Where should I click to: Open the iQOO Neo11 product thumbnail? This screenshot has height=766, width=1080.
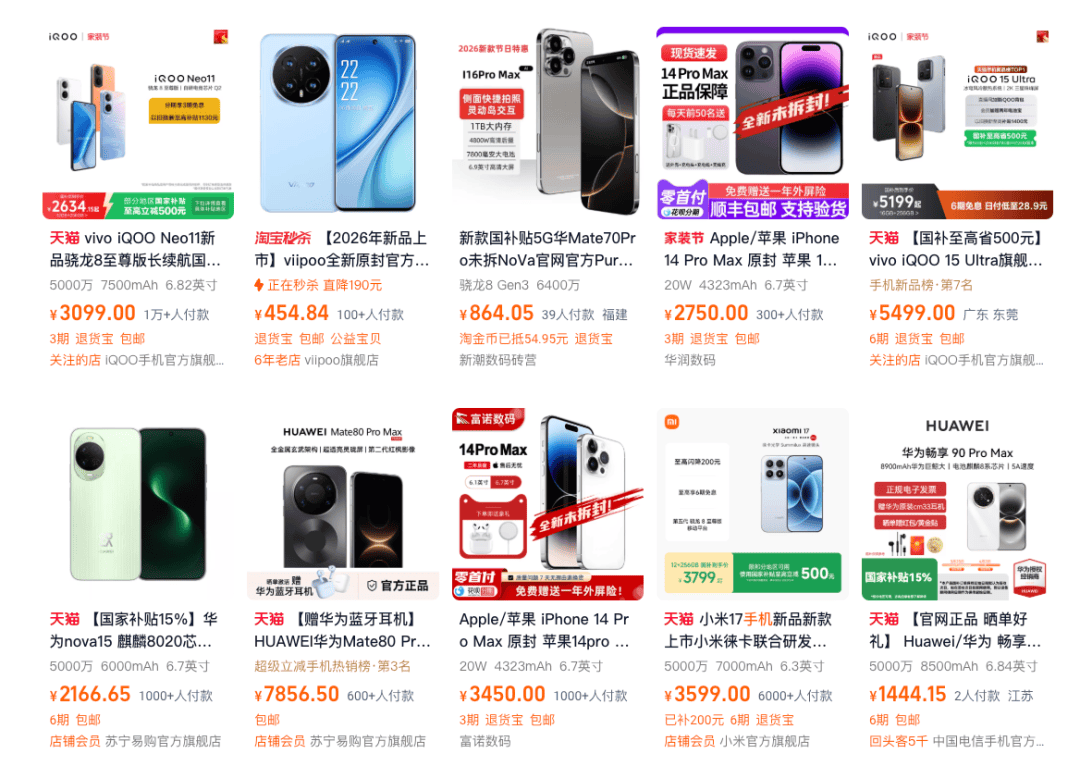coord(138,123)
